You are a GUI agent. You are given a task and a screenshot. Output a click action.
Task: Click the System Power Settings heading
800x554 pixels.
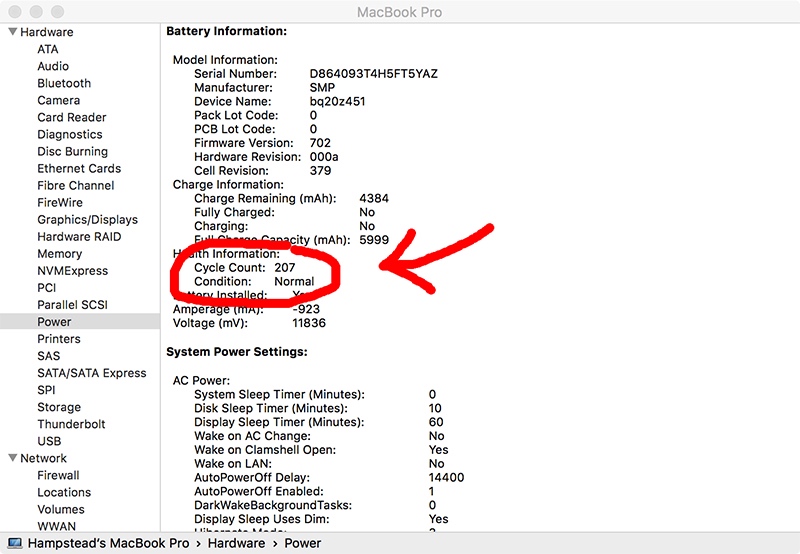click(237, 352)
